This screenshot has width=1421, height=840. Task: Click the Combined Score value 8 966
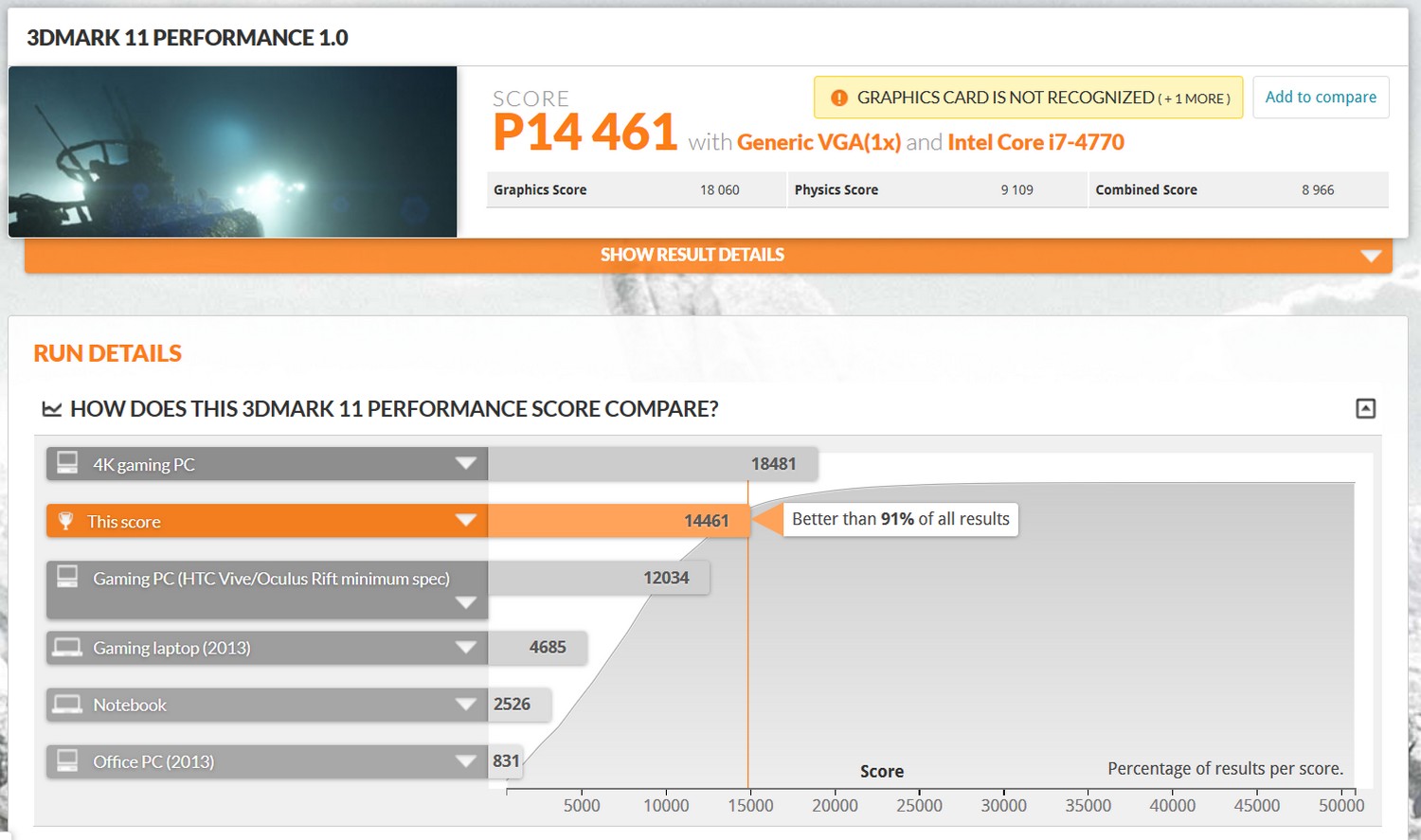point(1318,189)
